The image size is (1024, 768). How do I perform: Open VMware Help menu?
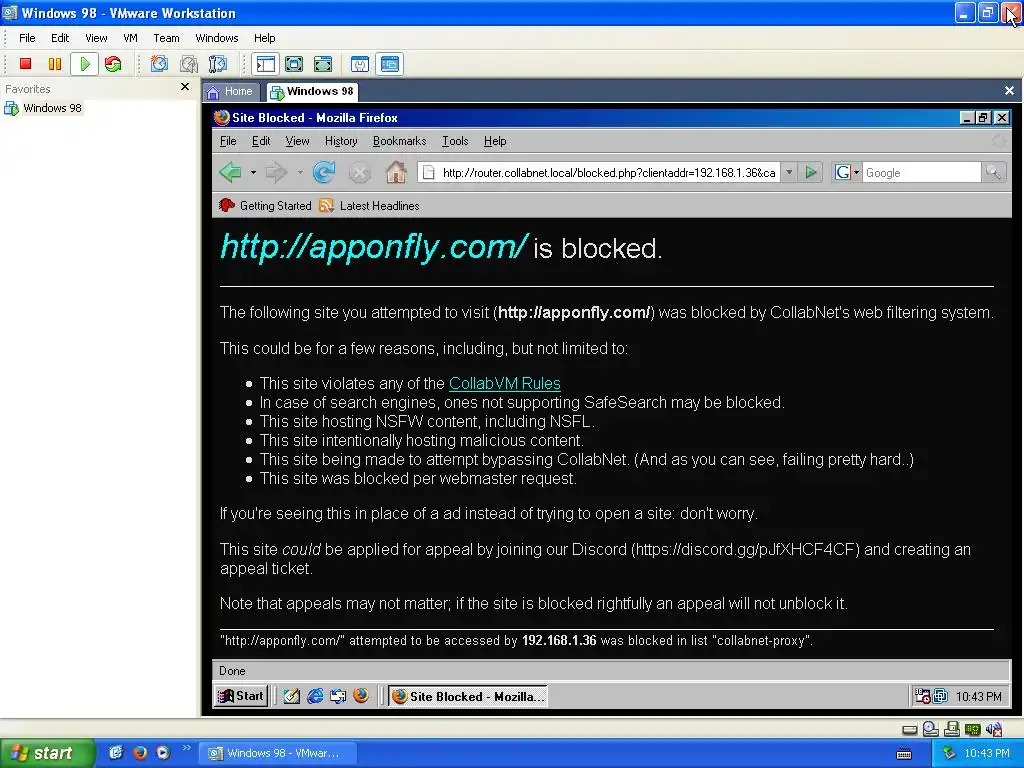[x=264, y=38]
